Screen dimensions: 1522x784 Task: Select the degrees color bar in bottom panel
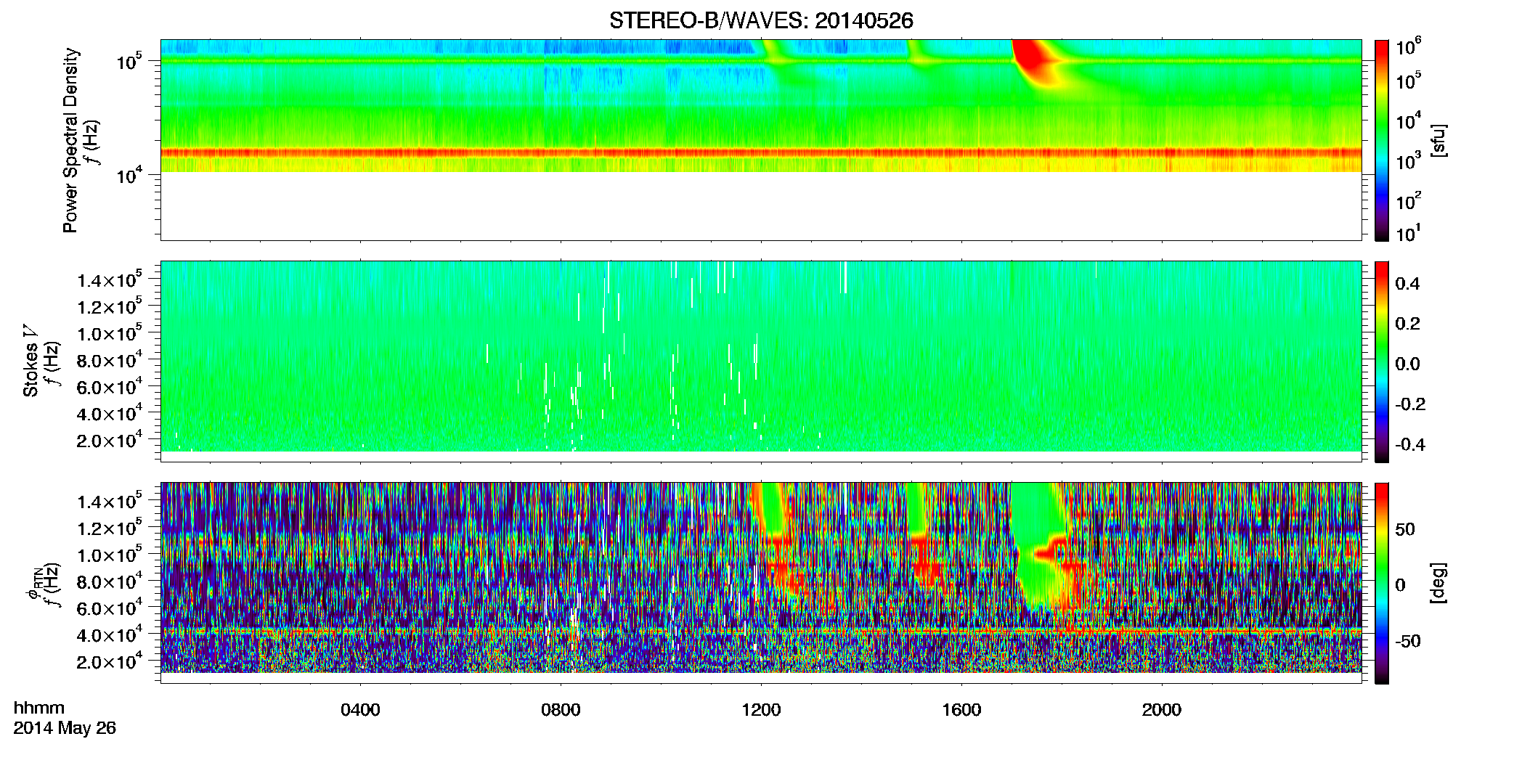(1382, 583)
